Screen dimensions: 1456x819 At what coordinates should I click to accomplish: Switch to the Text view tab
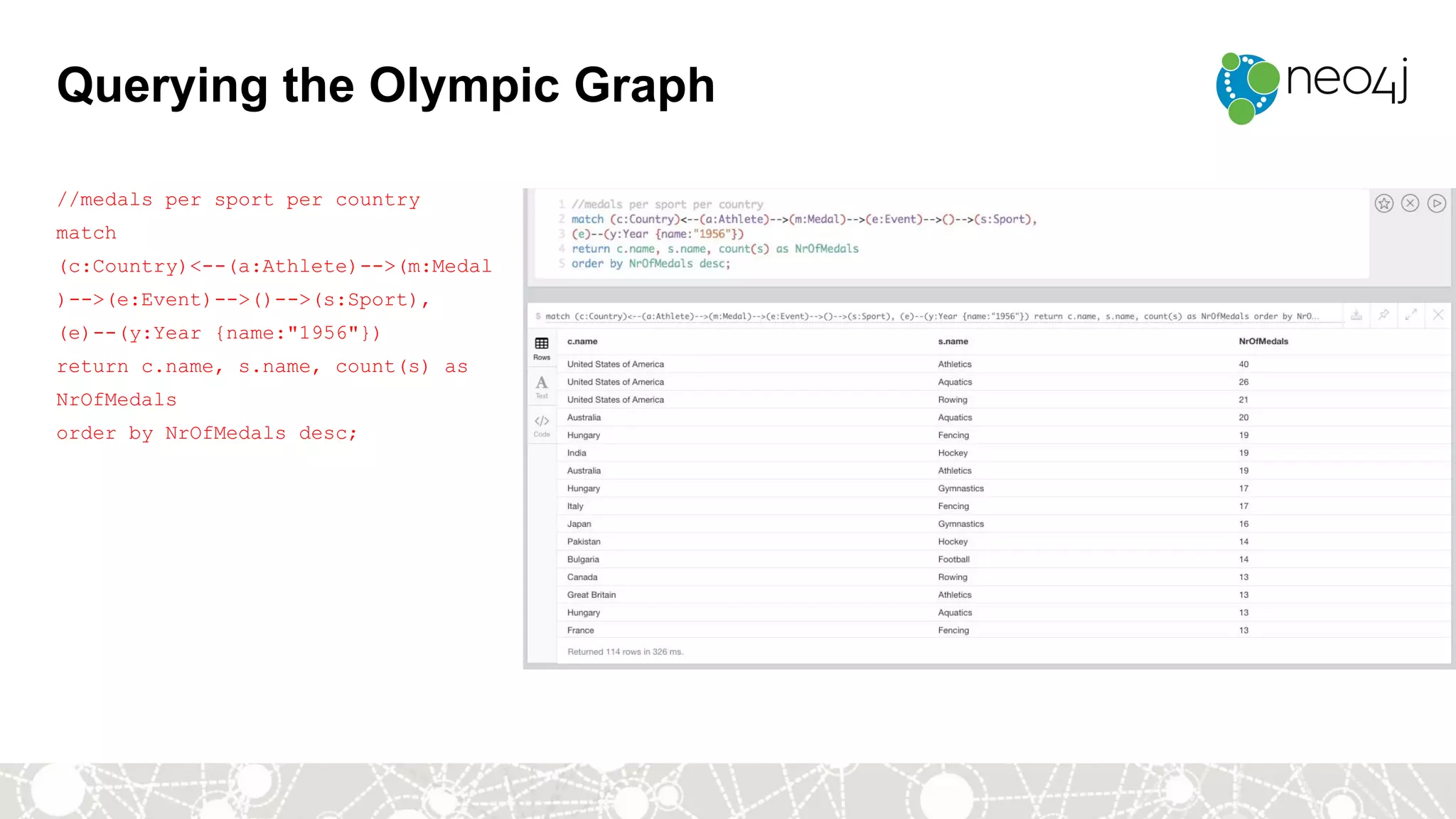pos(542,387)
